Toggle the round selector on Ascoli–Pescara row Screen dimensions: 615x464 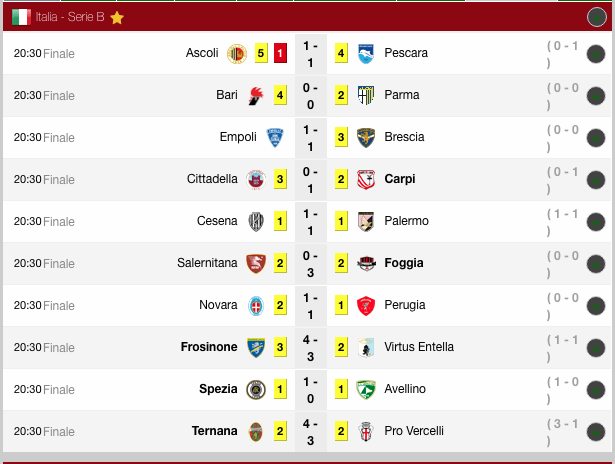596,54
